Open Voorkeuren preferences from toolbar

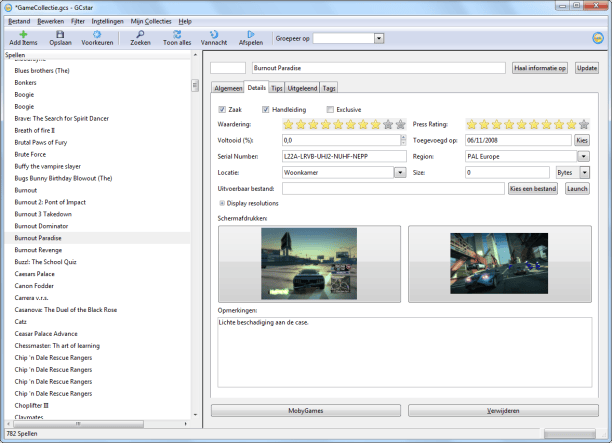click(x=96, y=34)
